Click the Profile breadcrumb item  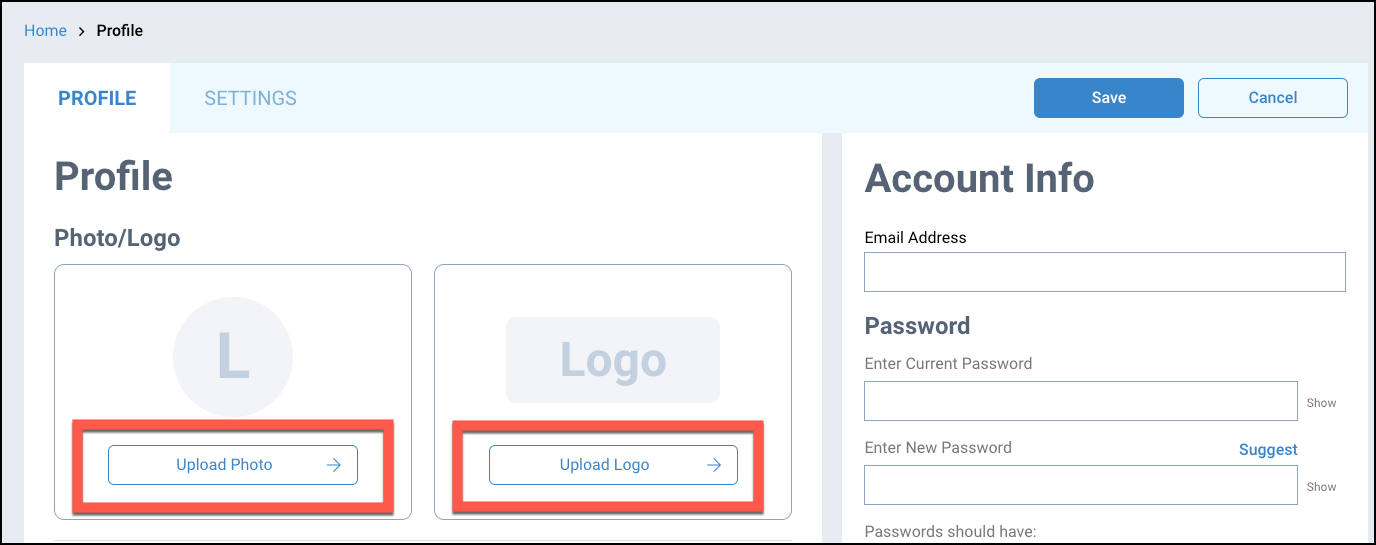[120, 31]
